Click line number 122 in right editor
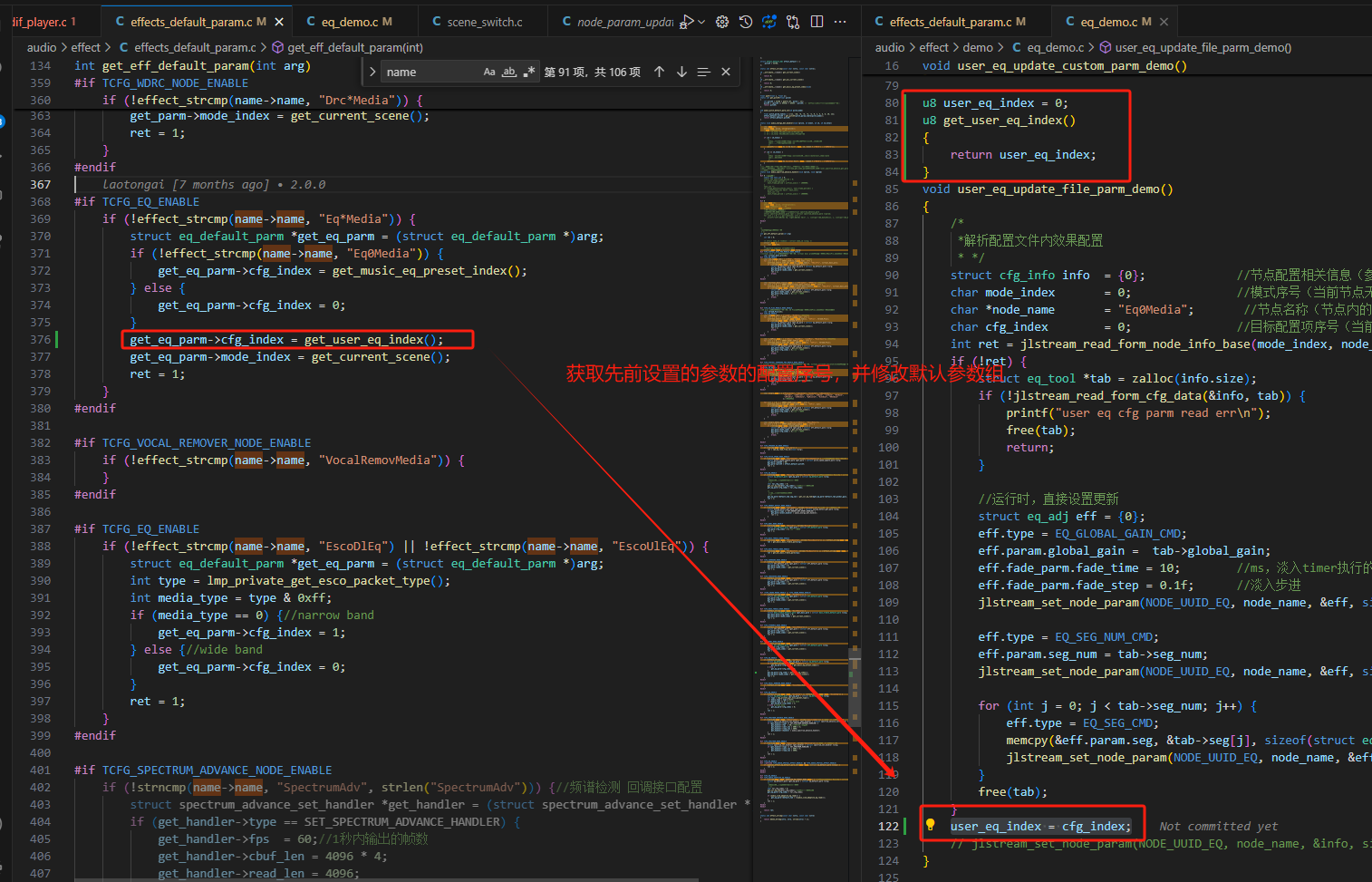 [x=888, y=826]
